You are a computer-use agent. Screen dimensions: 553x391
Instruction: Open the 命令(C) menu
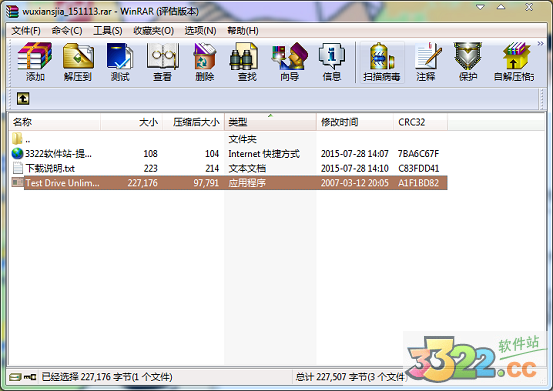click(67, 31)
